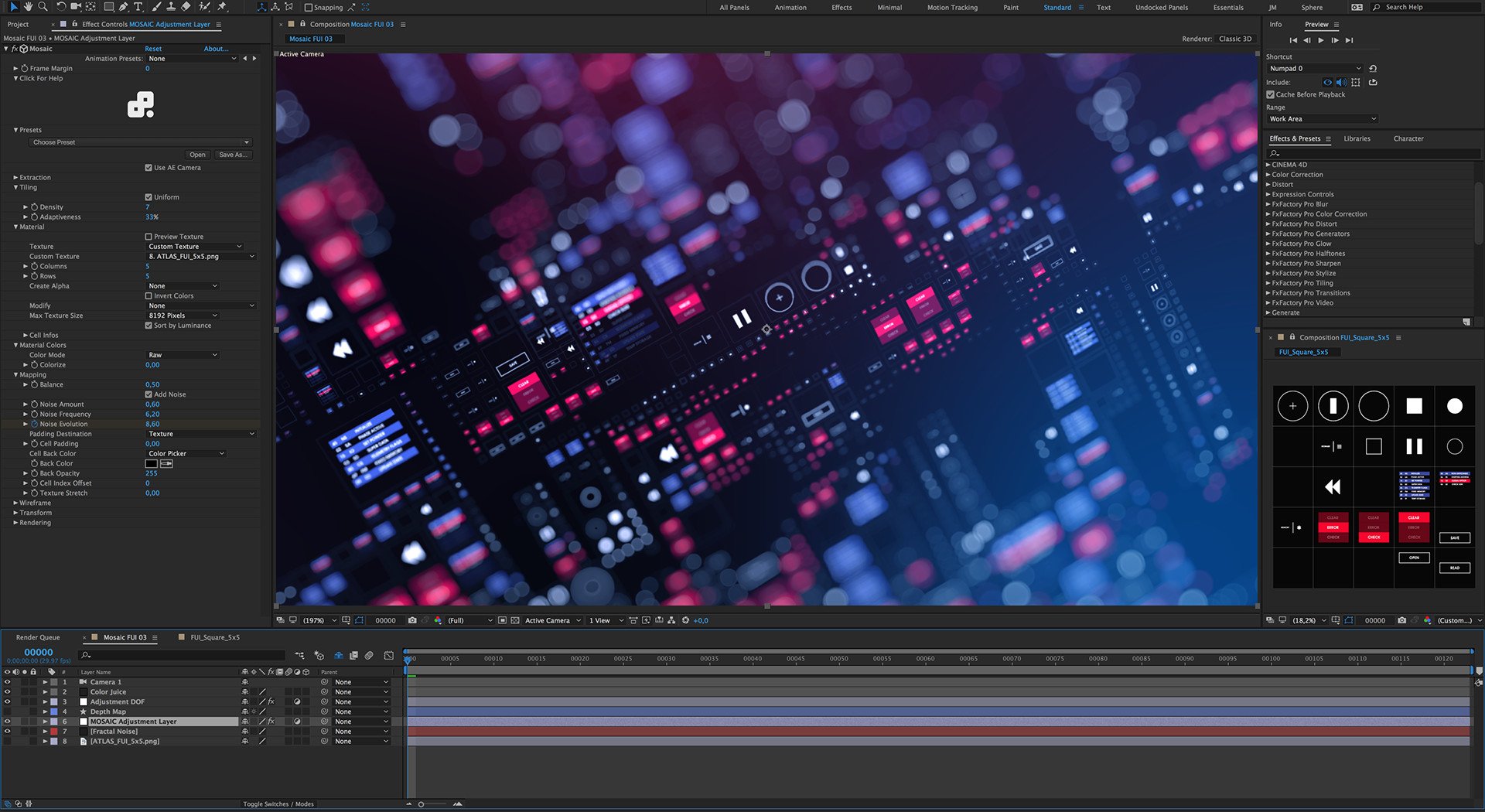Open the Render Queue tab
Screen dimensions: 1485x812
[38, 638]
